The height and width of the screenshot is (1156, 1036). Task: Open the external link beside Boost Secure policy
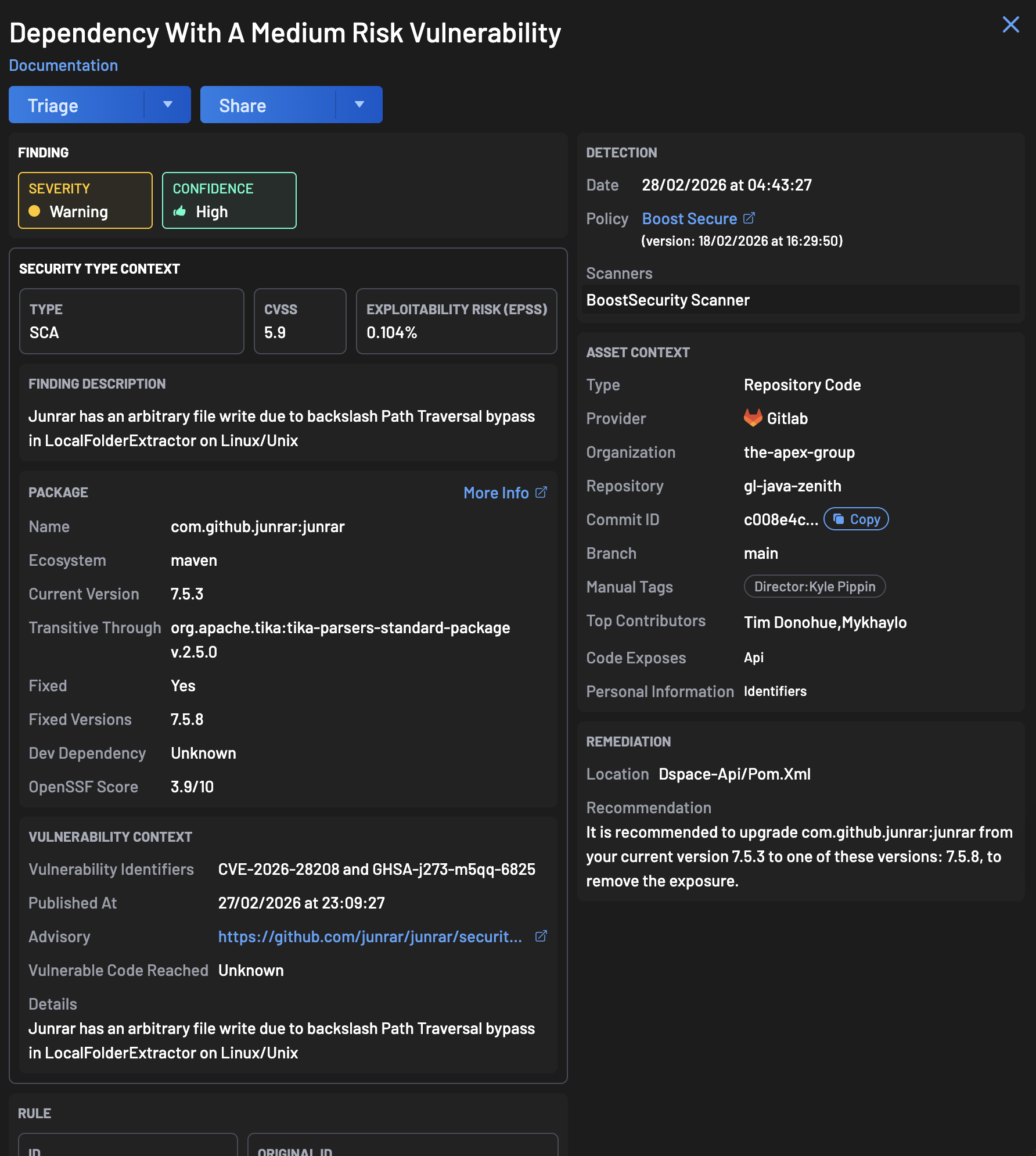(x=750, y=218)
